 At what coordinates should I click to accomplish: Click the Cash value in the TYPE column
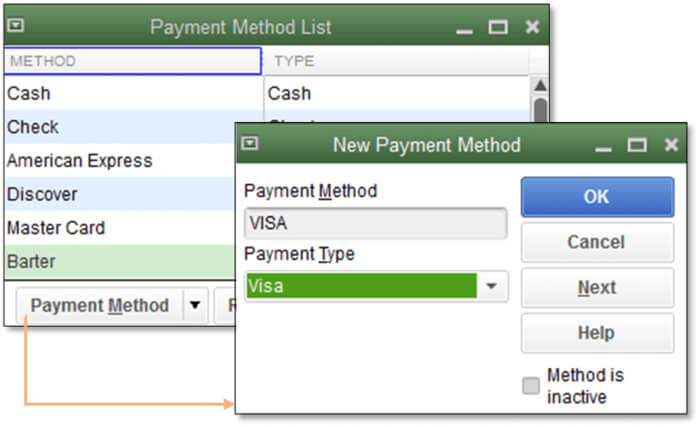[289, 93]
